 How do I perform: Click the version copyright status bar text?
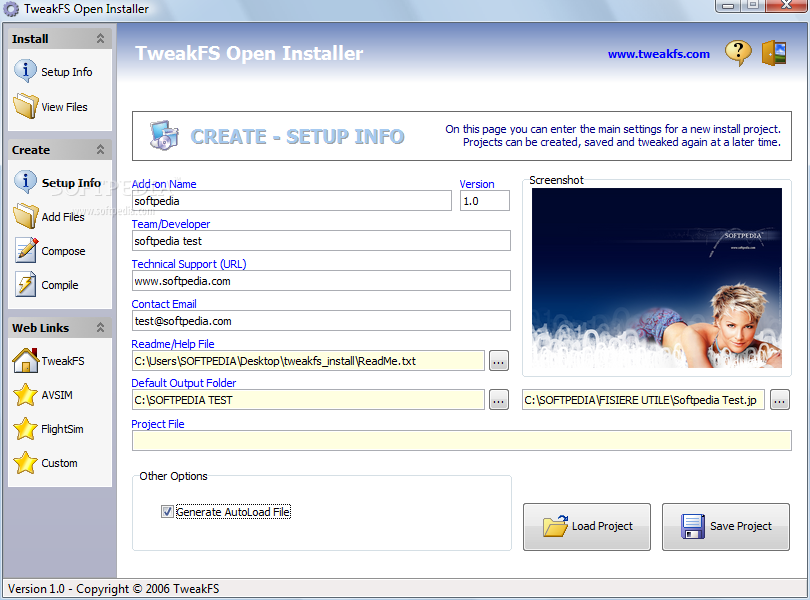114,589
